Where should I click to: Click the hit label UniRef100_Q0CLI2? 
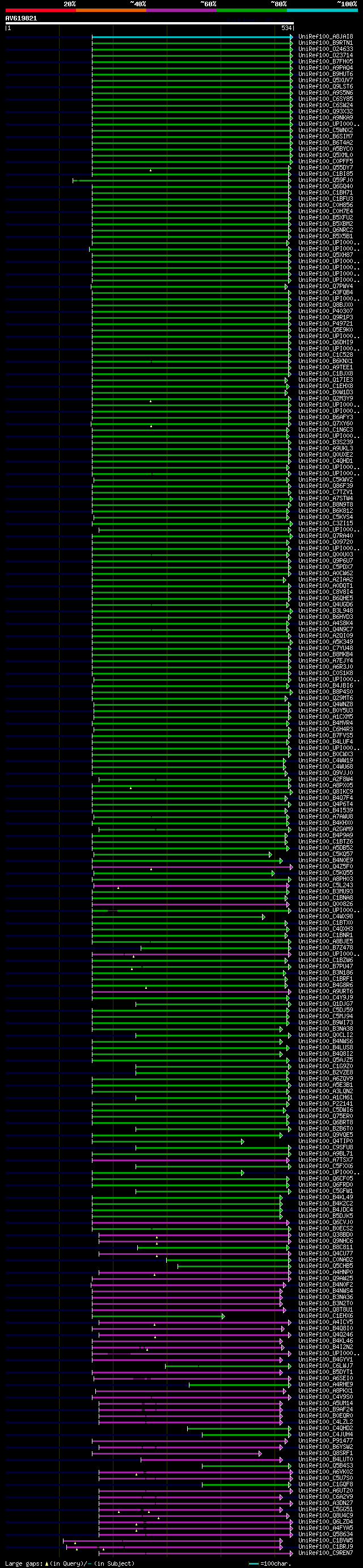coord(325,1035)
